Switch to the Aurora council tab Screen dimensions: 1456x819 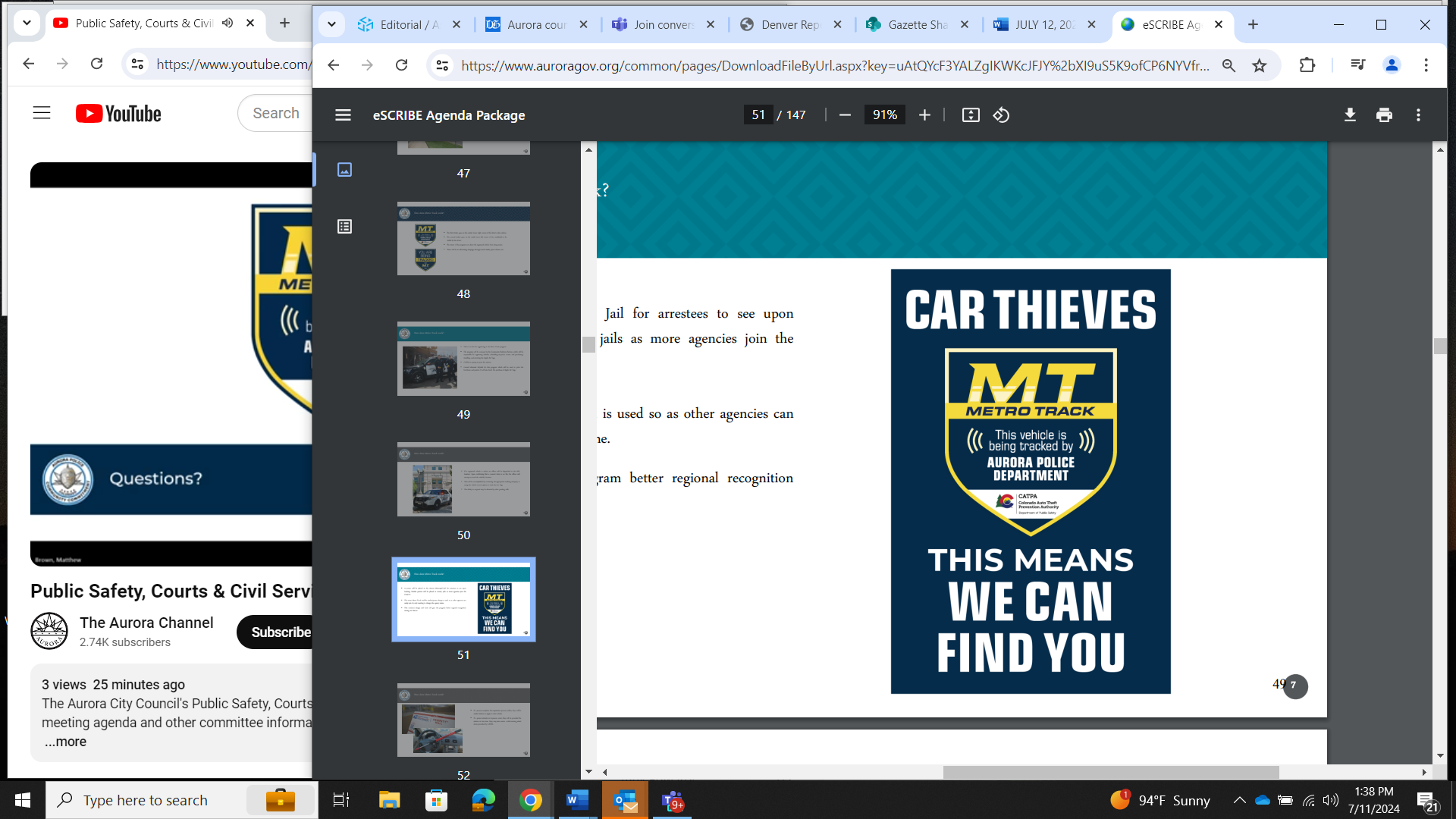537,24
